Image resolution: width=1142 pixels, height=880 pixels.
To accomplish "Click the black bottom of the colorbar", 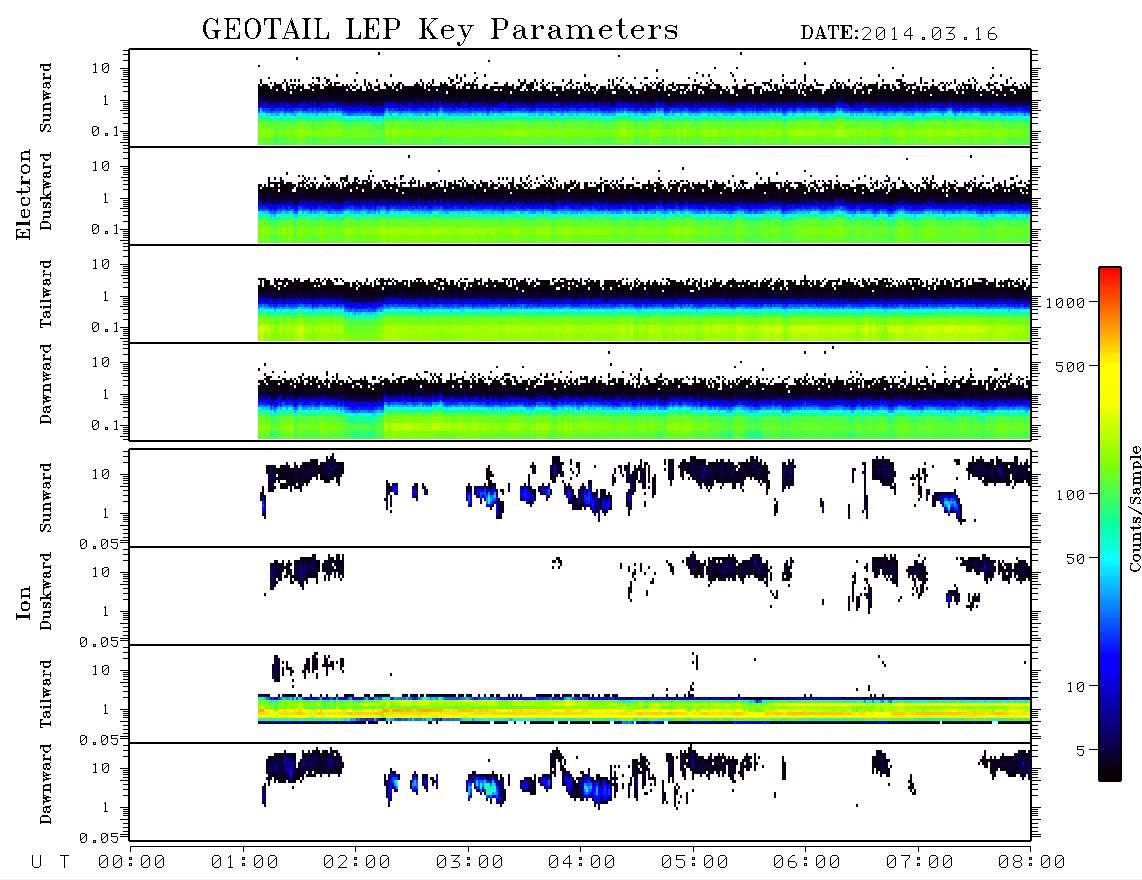I will (1110, 772).
